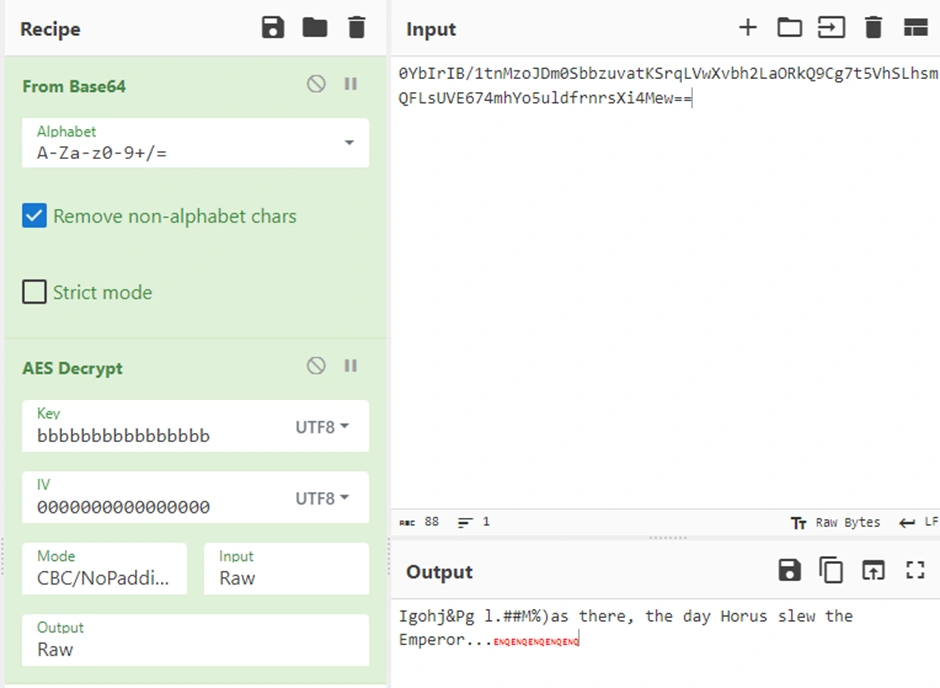Image resolution: width=940 pixels, height=688 pixels.
Task: Reset the input pane layout
Action: tap(915, 28)
